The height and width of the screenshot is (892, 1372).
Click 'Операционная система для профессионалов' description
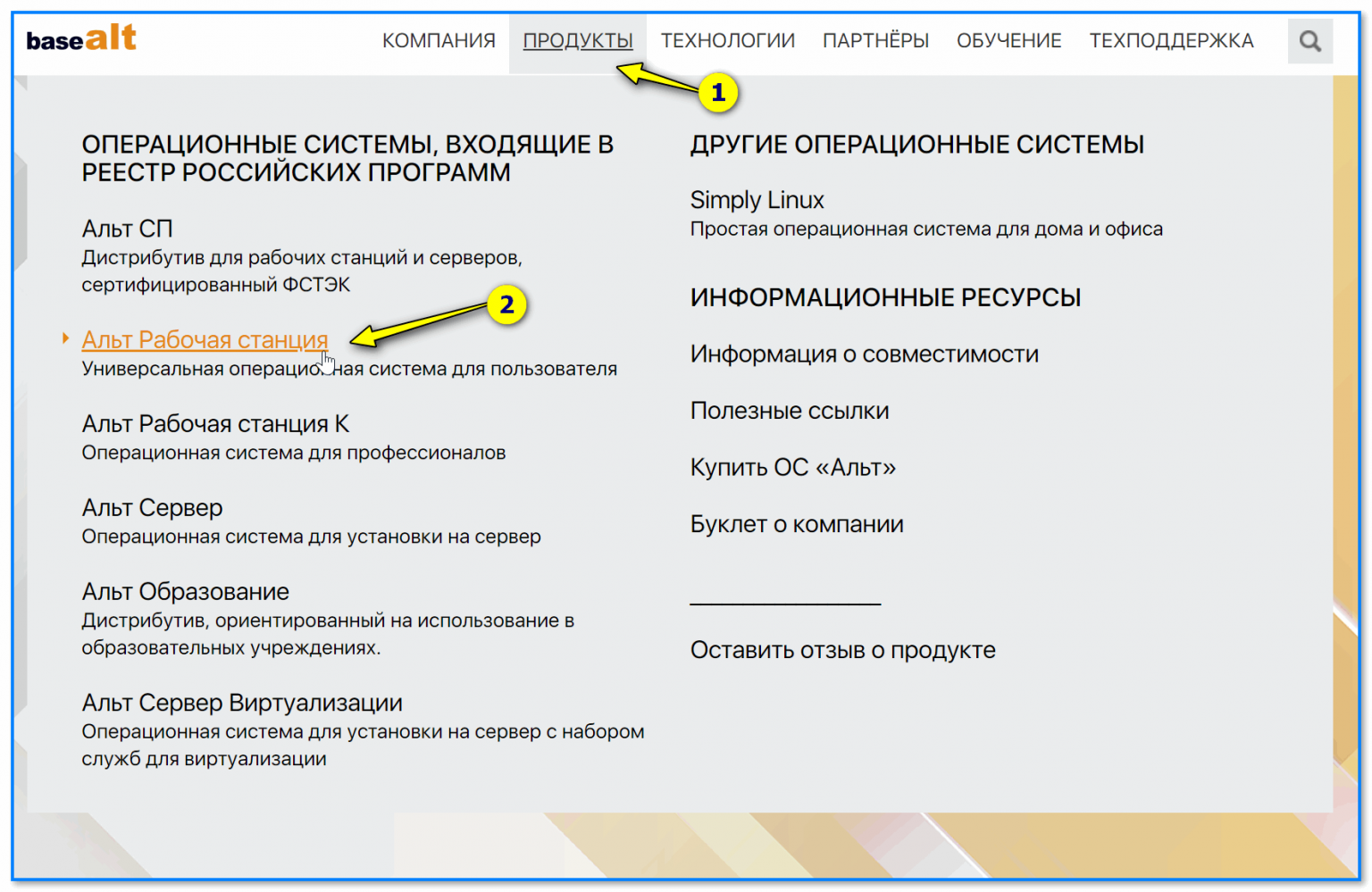294,453
